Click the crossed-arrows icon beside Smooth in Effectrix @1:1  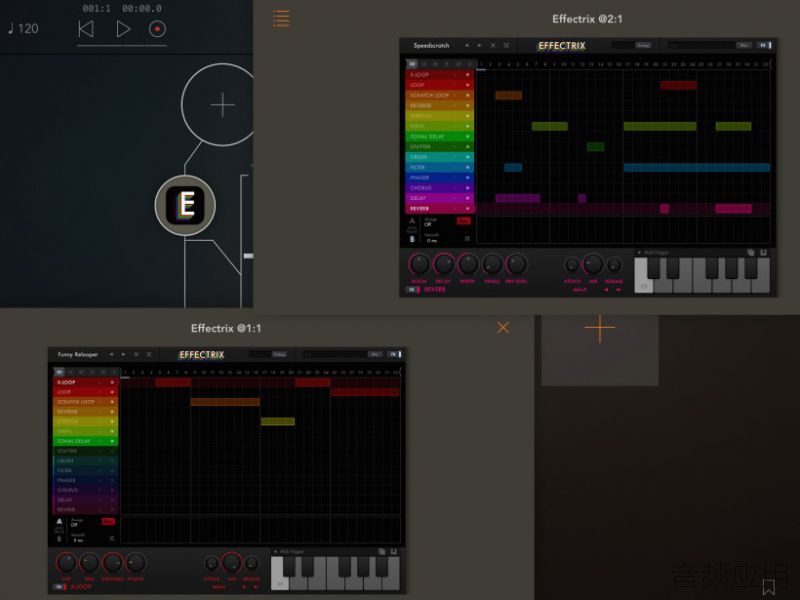tap(112, 538)
